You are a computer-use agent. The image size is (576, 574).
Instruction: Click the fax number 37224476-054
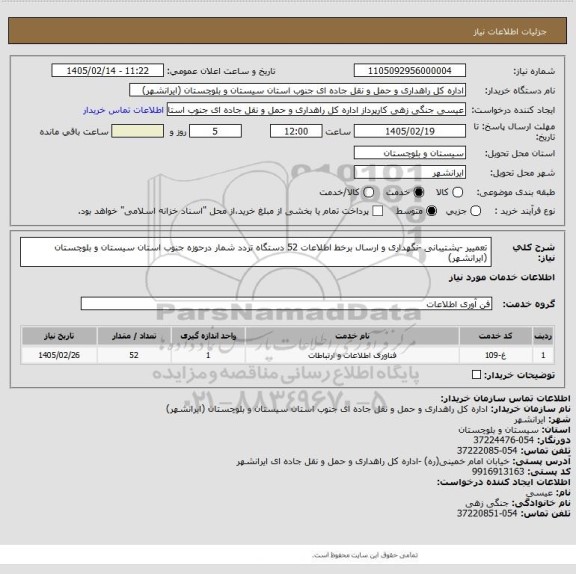pos(503,440)
